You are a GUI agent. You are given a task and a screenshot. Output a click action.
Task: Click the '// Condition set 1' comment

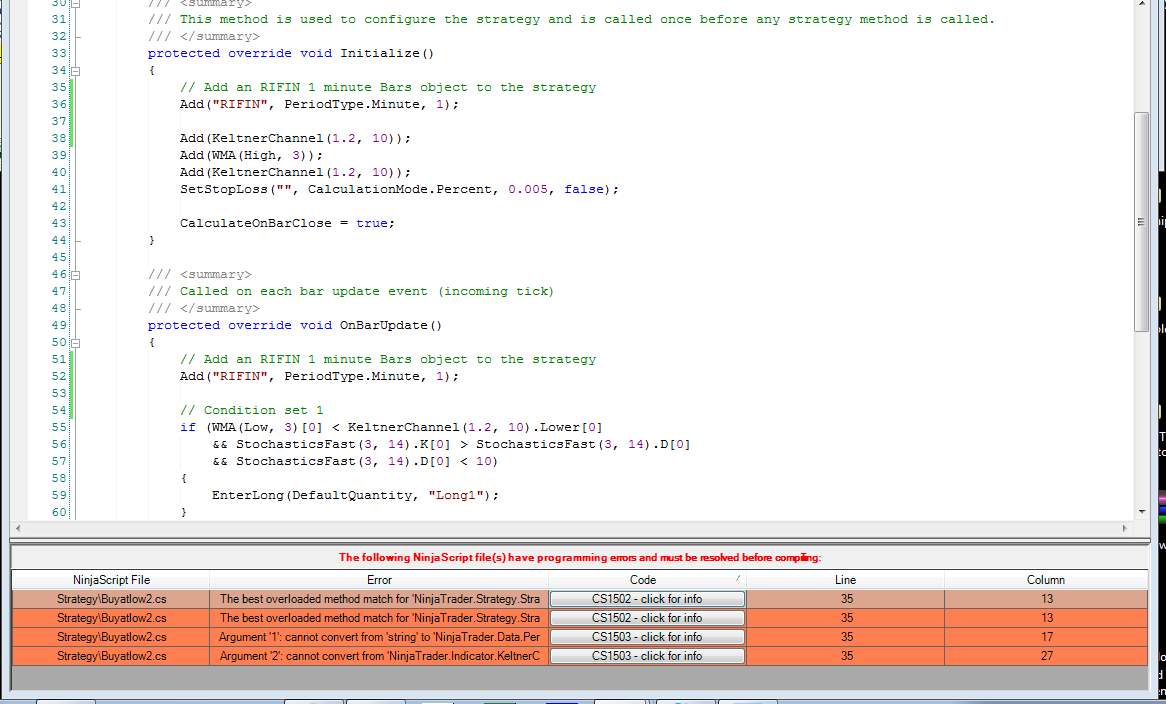pos(251,410)
